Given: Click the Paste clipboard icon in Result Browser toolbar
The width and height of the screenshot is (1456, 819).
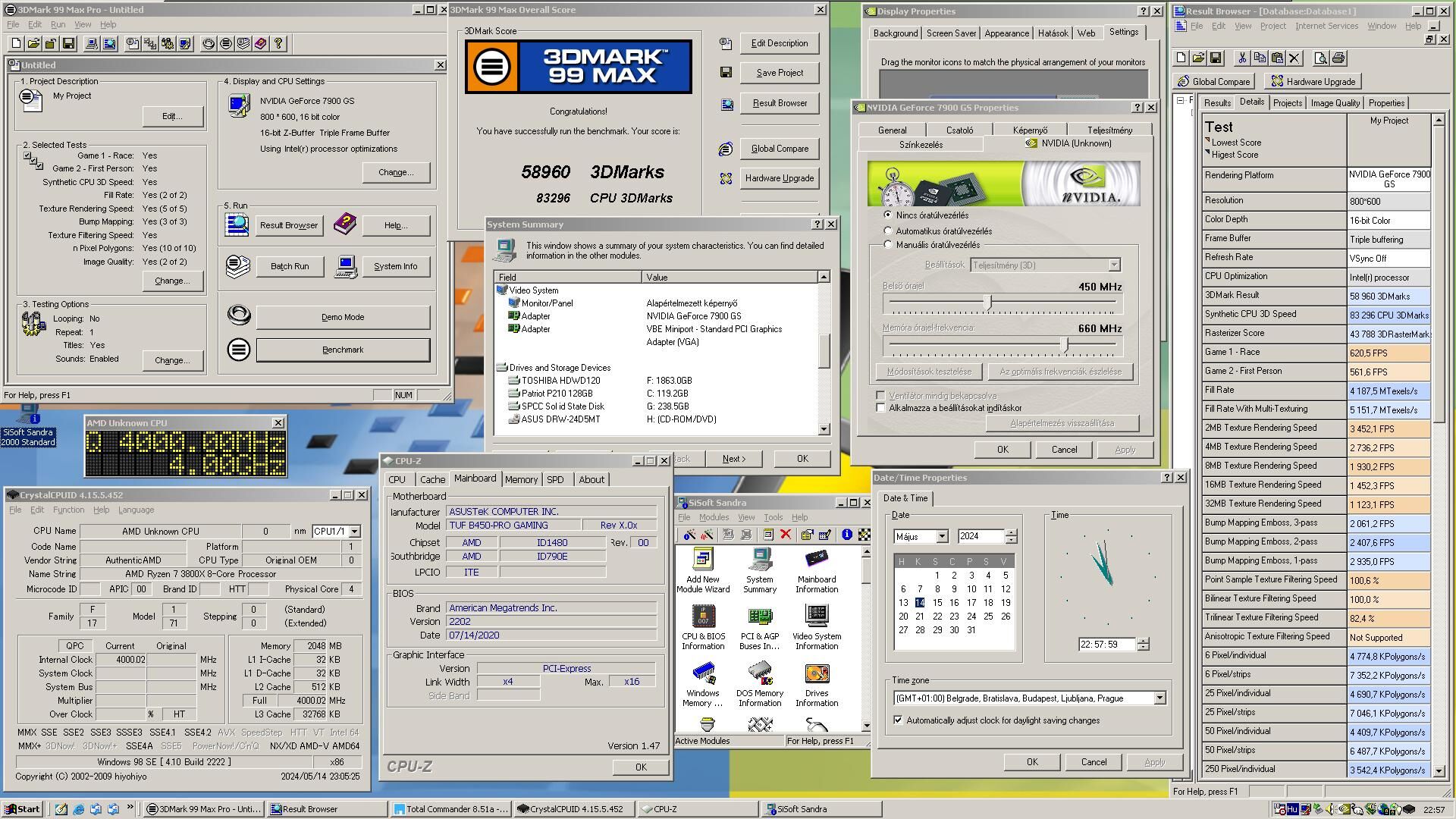Looking at the screenshot, I should click(x=1277, y=58).
